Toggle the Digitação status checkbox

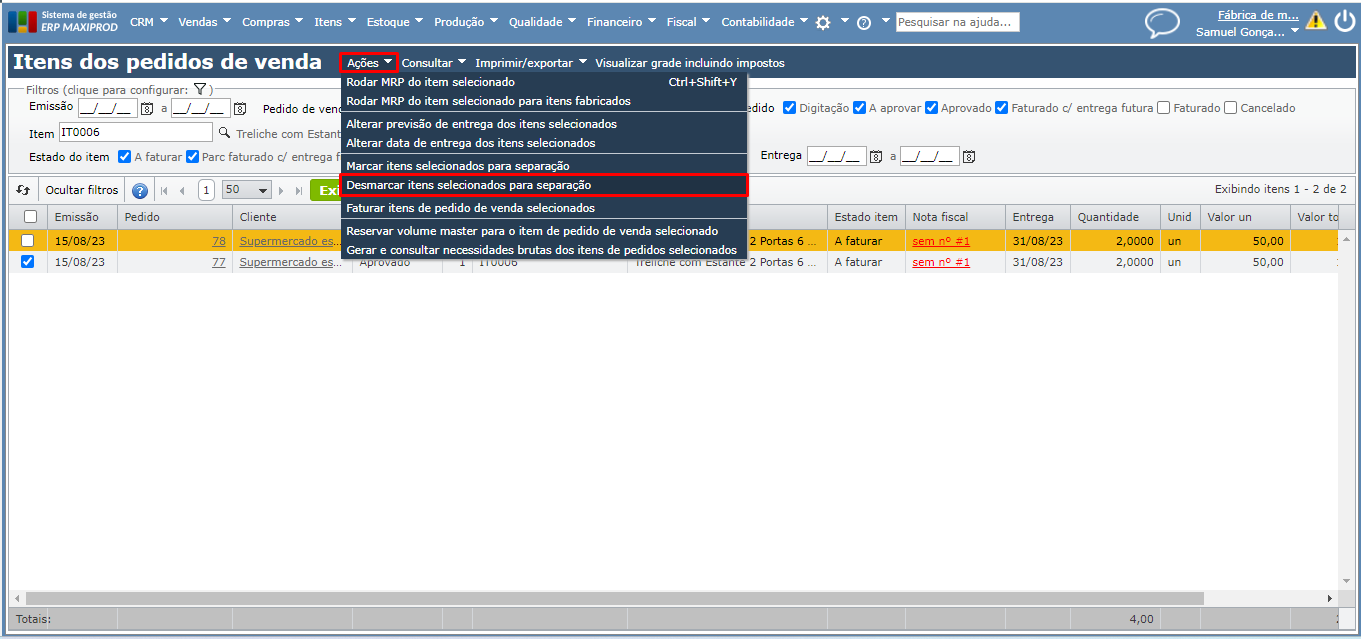pos(790,108)
